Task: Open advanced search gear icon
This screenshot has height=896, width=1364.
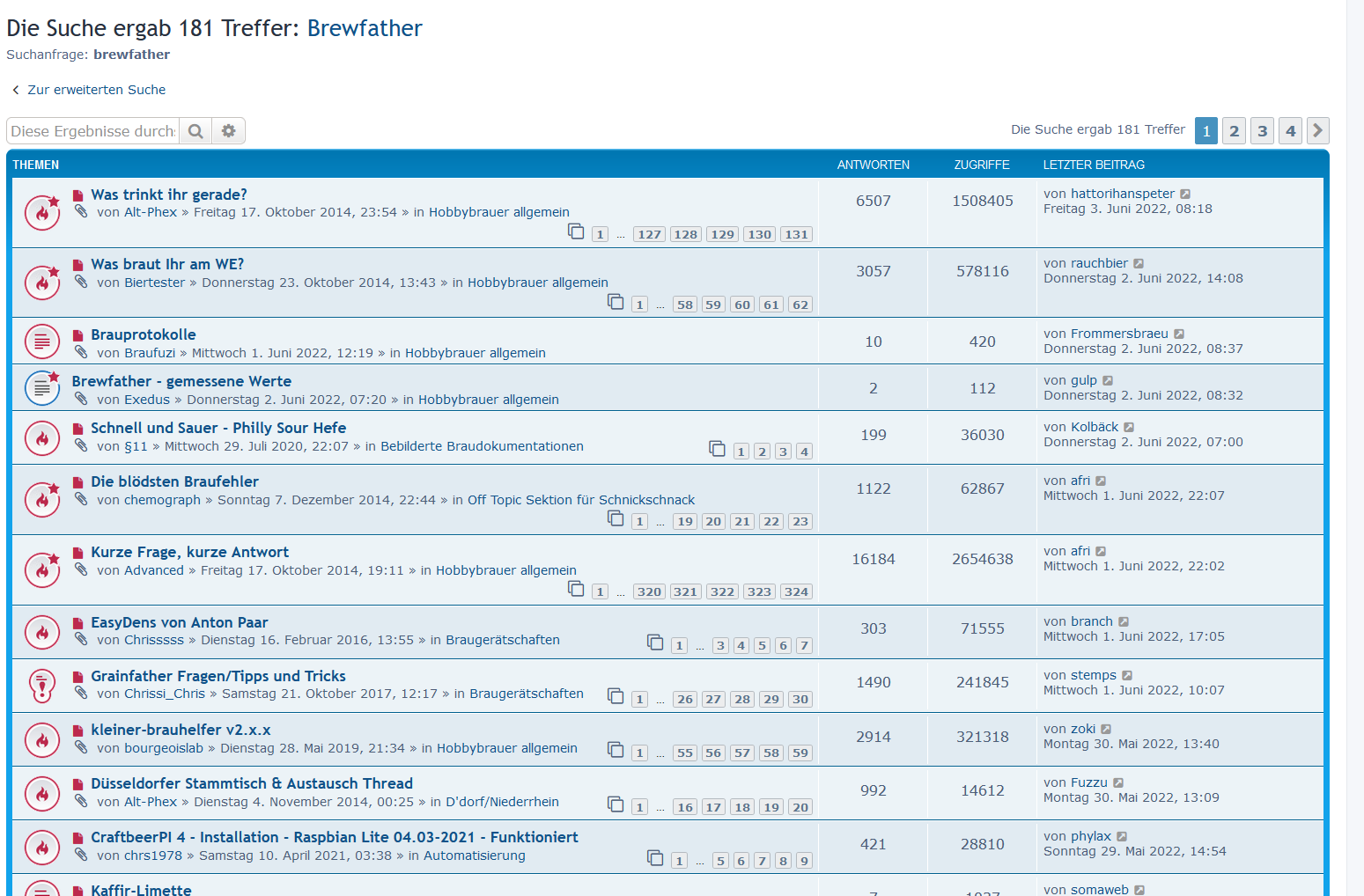Action: (229, 131)
